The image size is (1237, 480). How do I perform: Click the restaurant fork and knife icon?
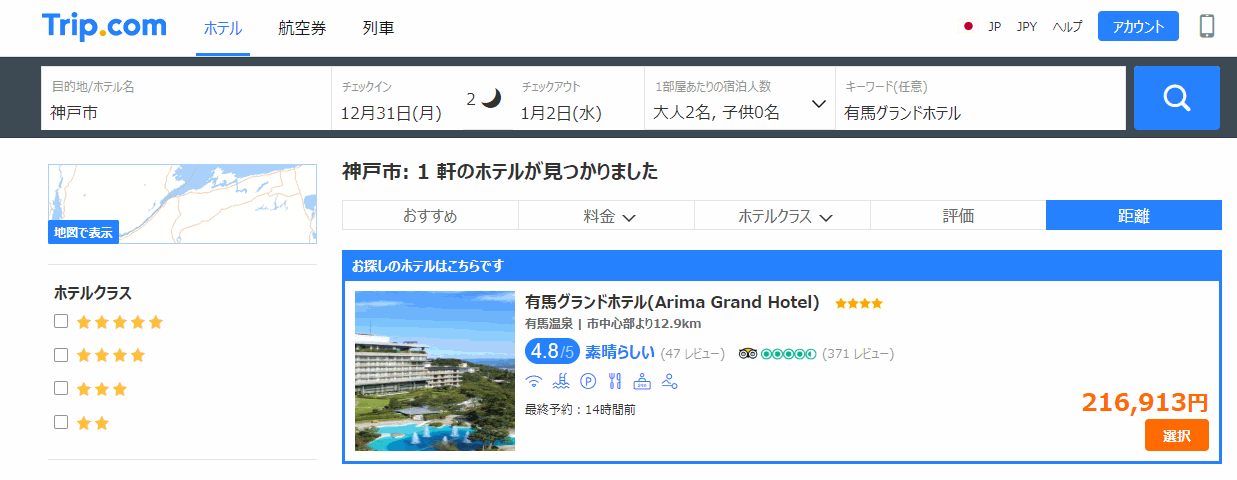coord(615,381)
